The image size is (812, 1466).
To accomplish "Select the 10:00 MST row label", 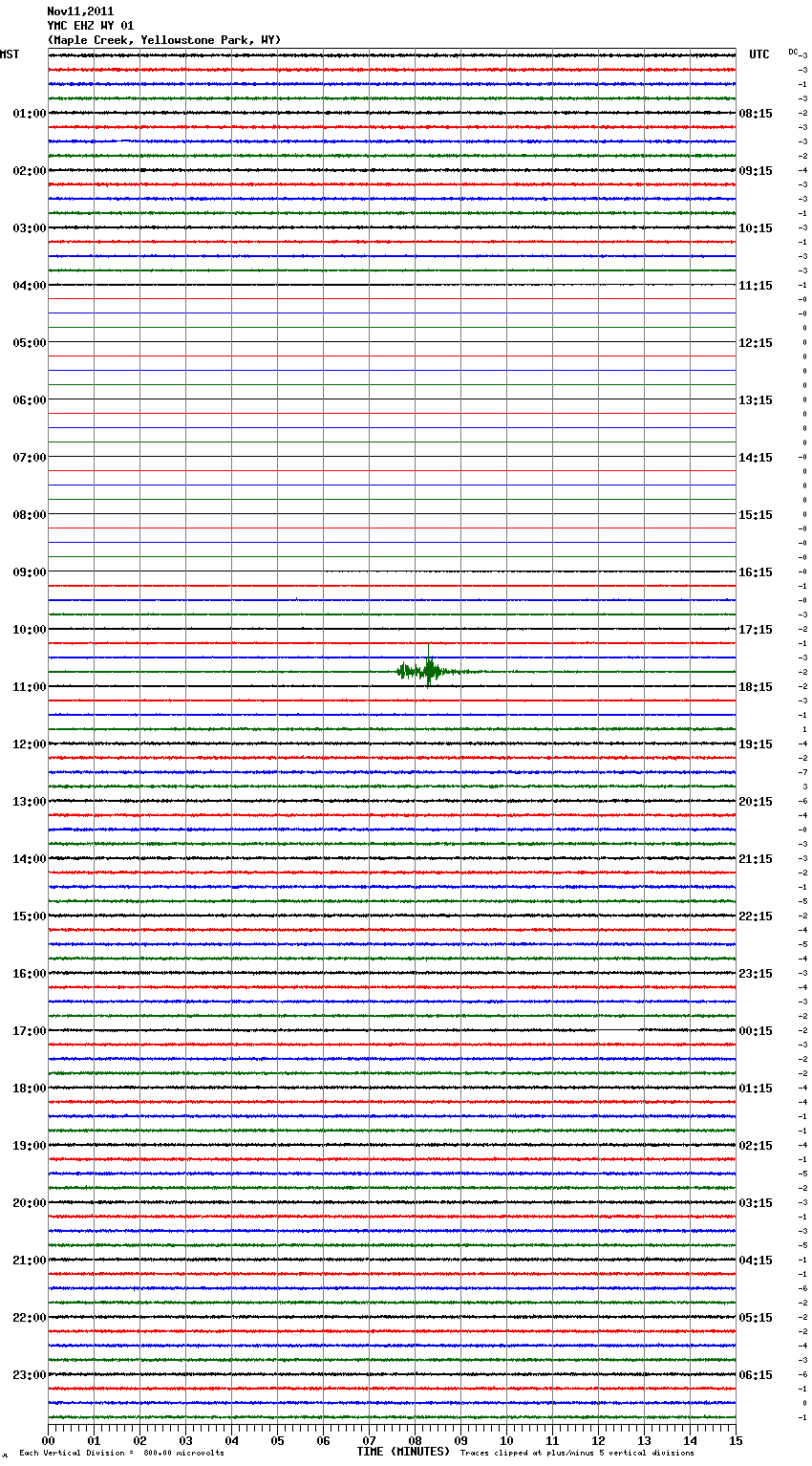I will pyautogui.click(x=30, y=630).
